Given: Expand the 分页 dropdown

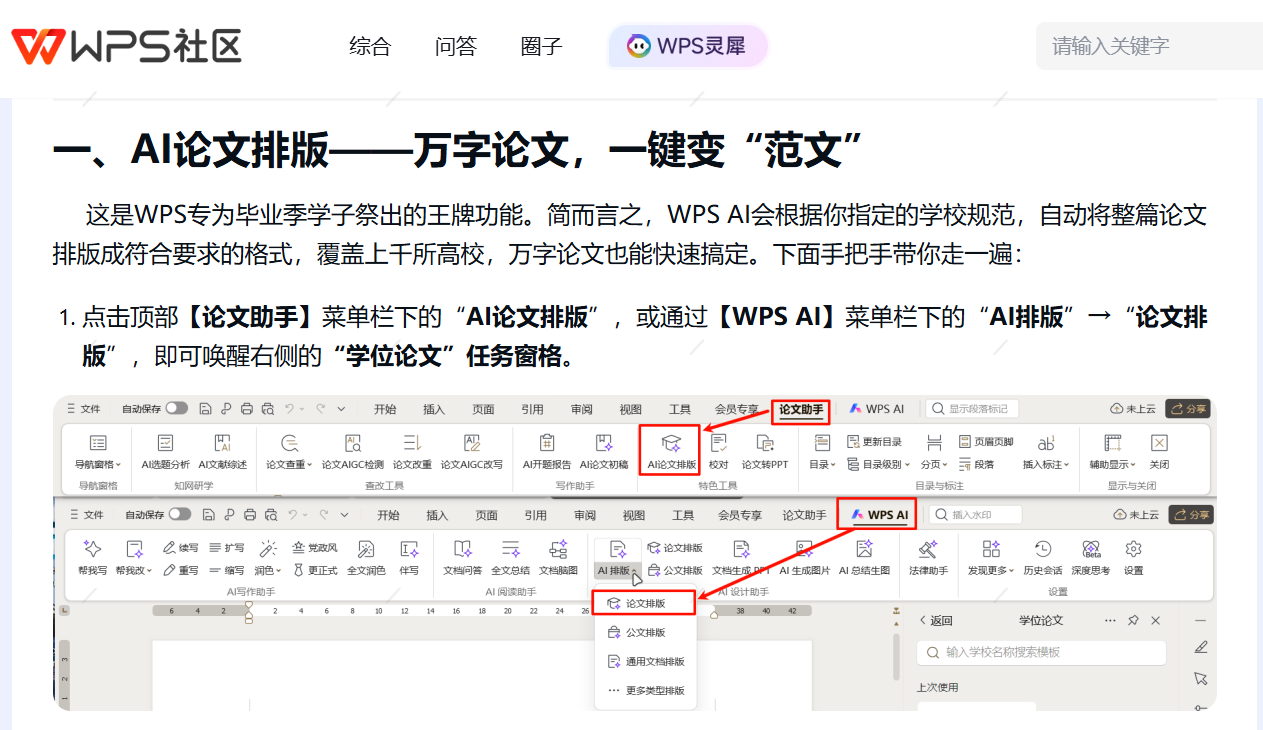Looking at the screenshot, I should click(x=934, y=451).
